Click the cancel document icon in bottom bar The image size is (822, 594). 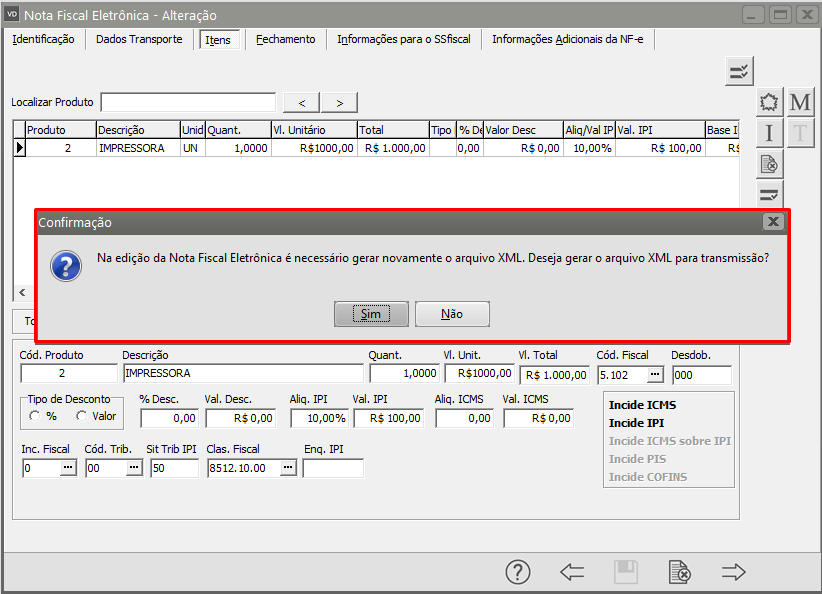pyautogui.click(x=680, y=572)
